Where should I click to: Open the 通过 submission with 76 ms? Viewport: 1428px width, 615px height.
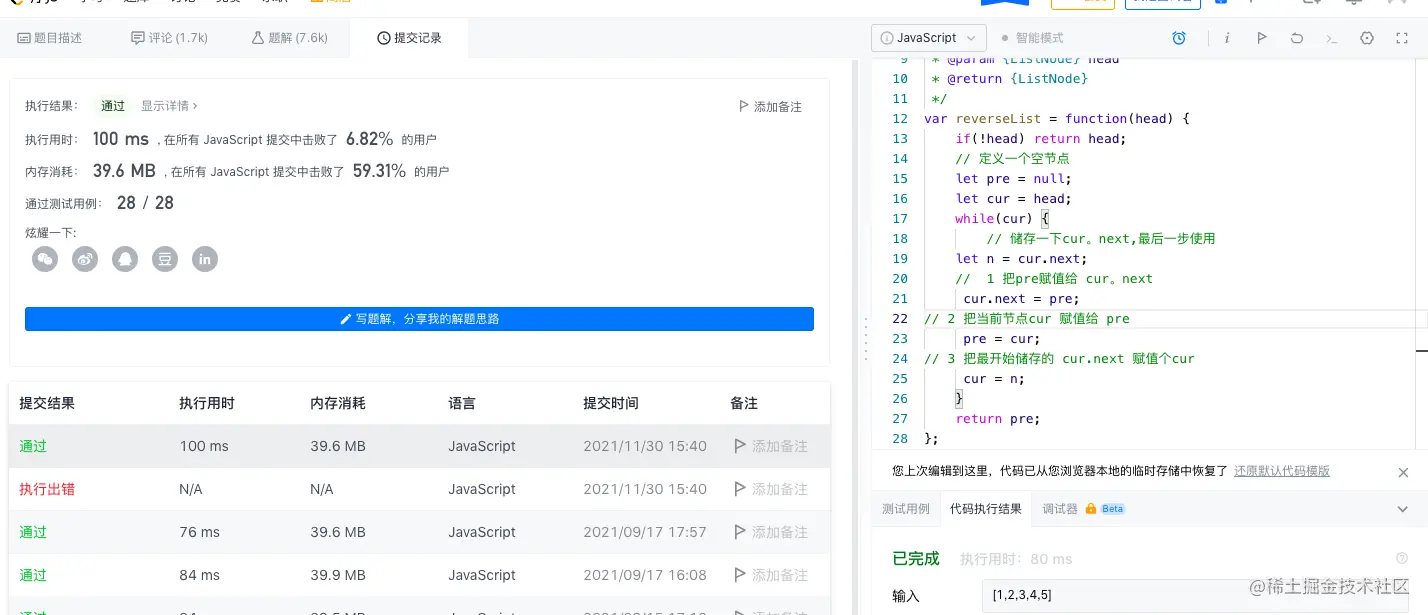[33, 532]
